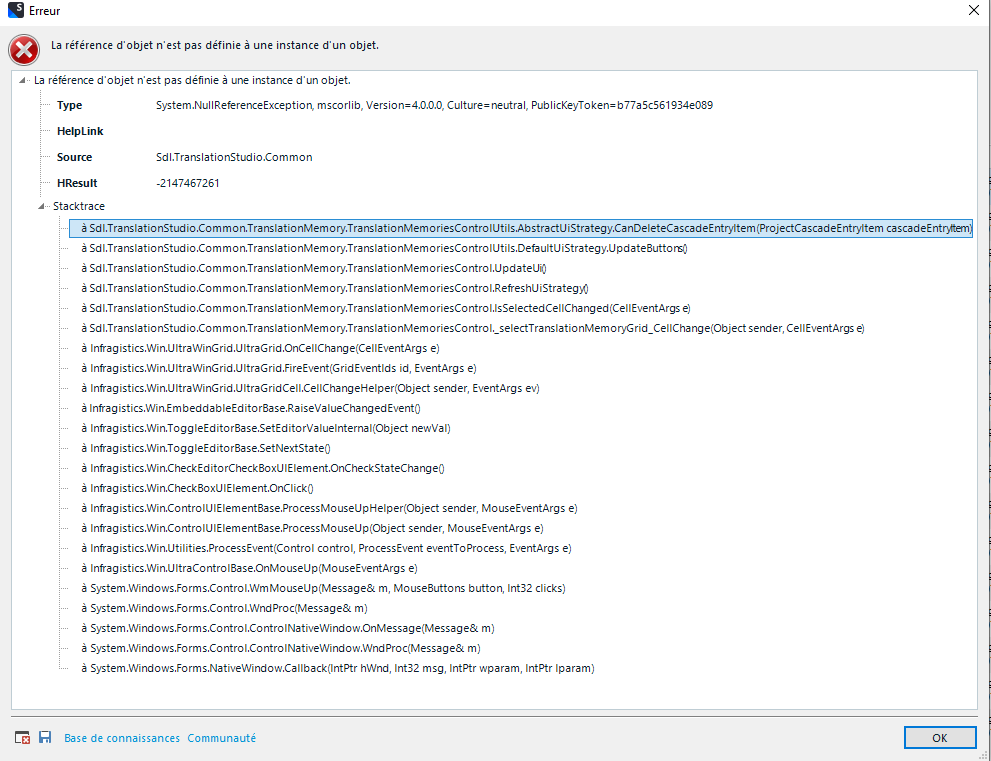The height and width of the screenshot is (761, 991).
Task: Select the ProcessMouseUpHelper stack frame
Action: click(329, 509)
